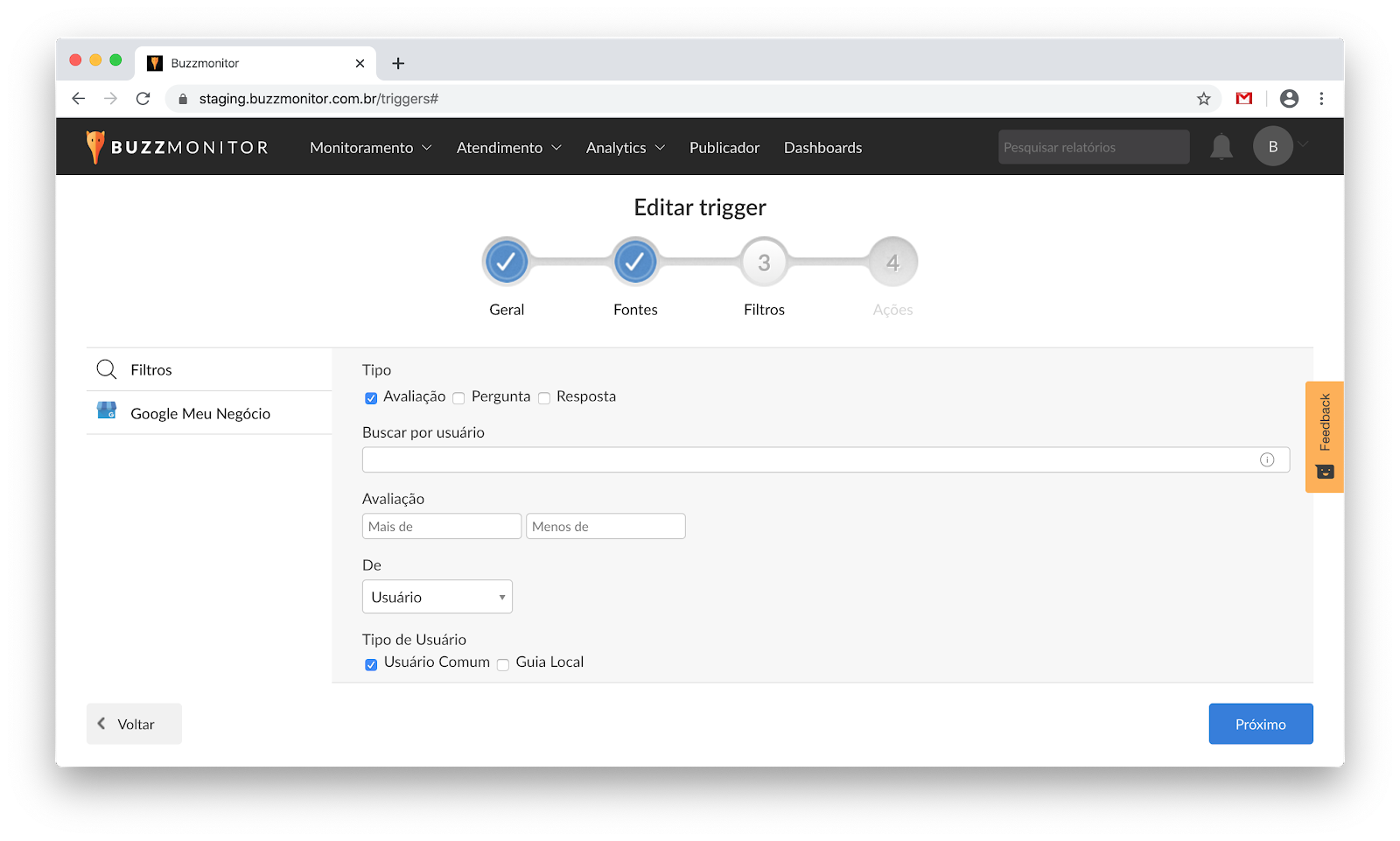The height and width of the screenshot is (841, 1400).
Task: Click the Buzzmonitor fox logo
Action: tap(95, 147)
